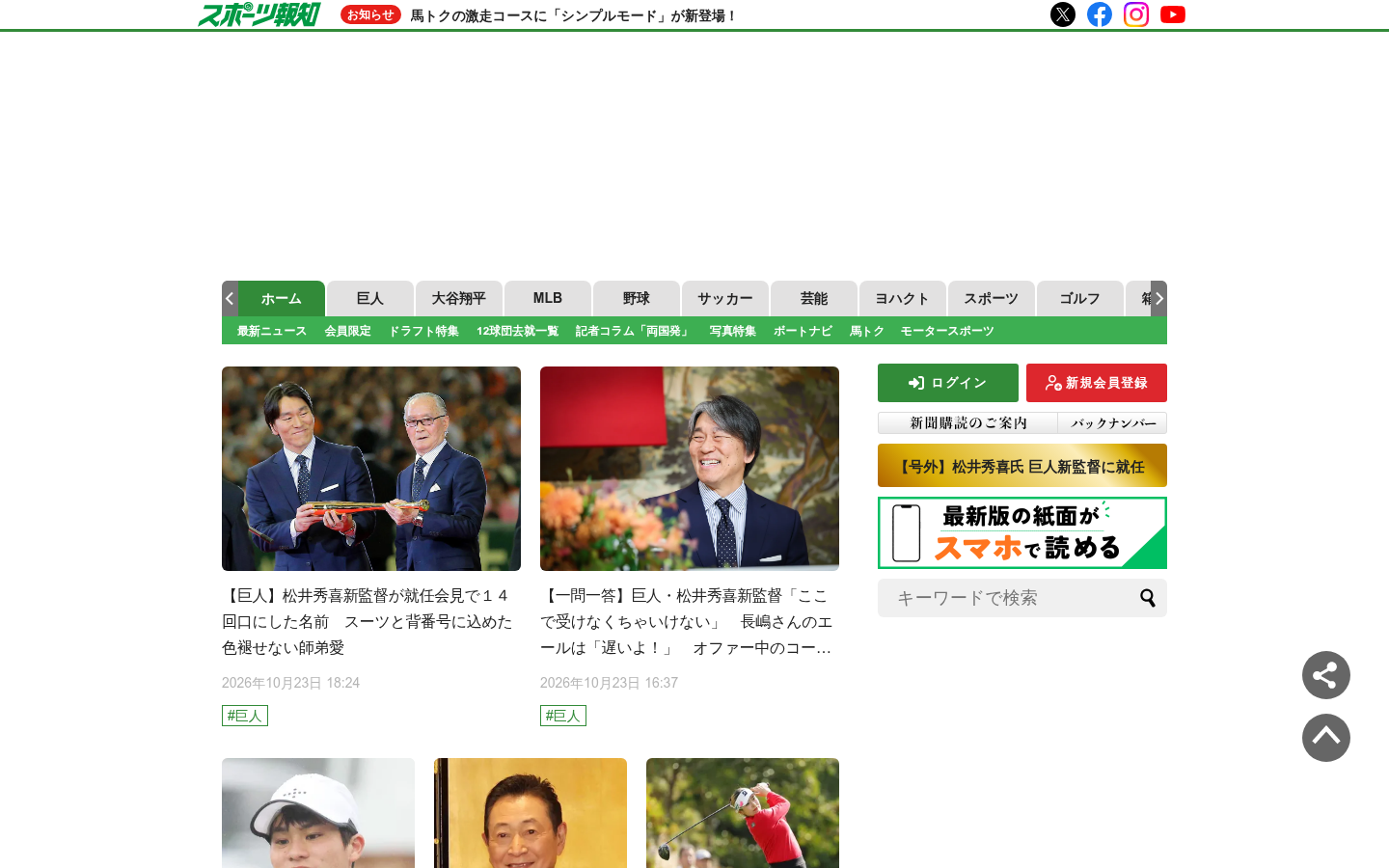Open バックナンバー link
The width and height of the screenshot is (1389, 868).
(1113, 423)
